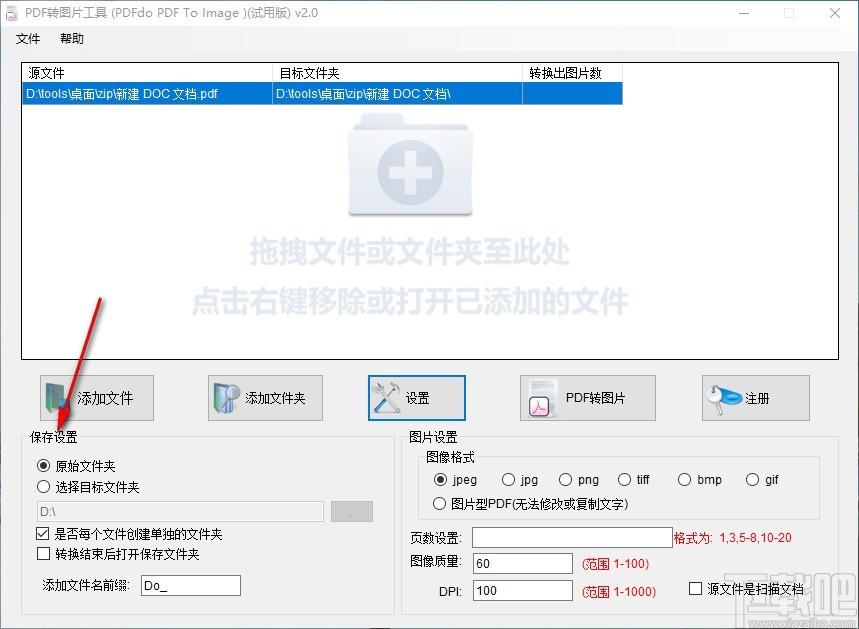
Task: Click the 目标文件夹 column header
Action: pyautogui.click(x=397, y=73)
